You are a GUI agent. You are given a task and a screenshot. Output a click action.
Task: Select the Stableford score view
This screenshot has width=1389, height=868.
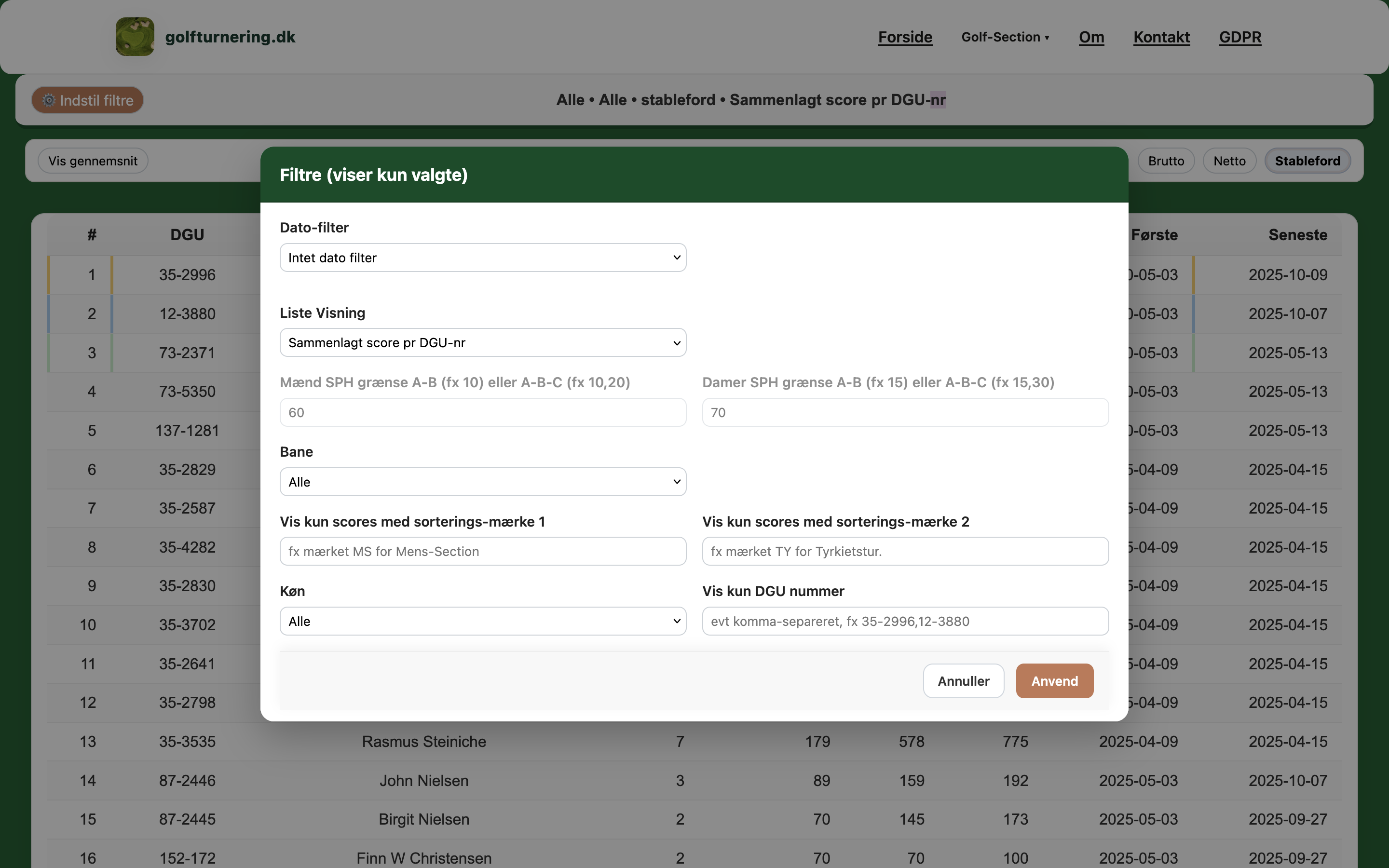tap(1307, 161)
